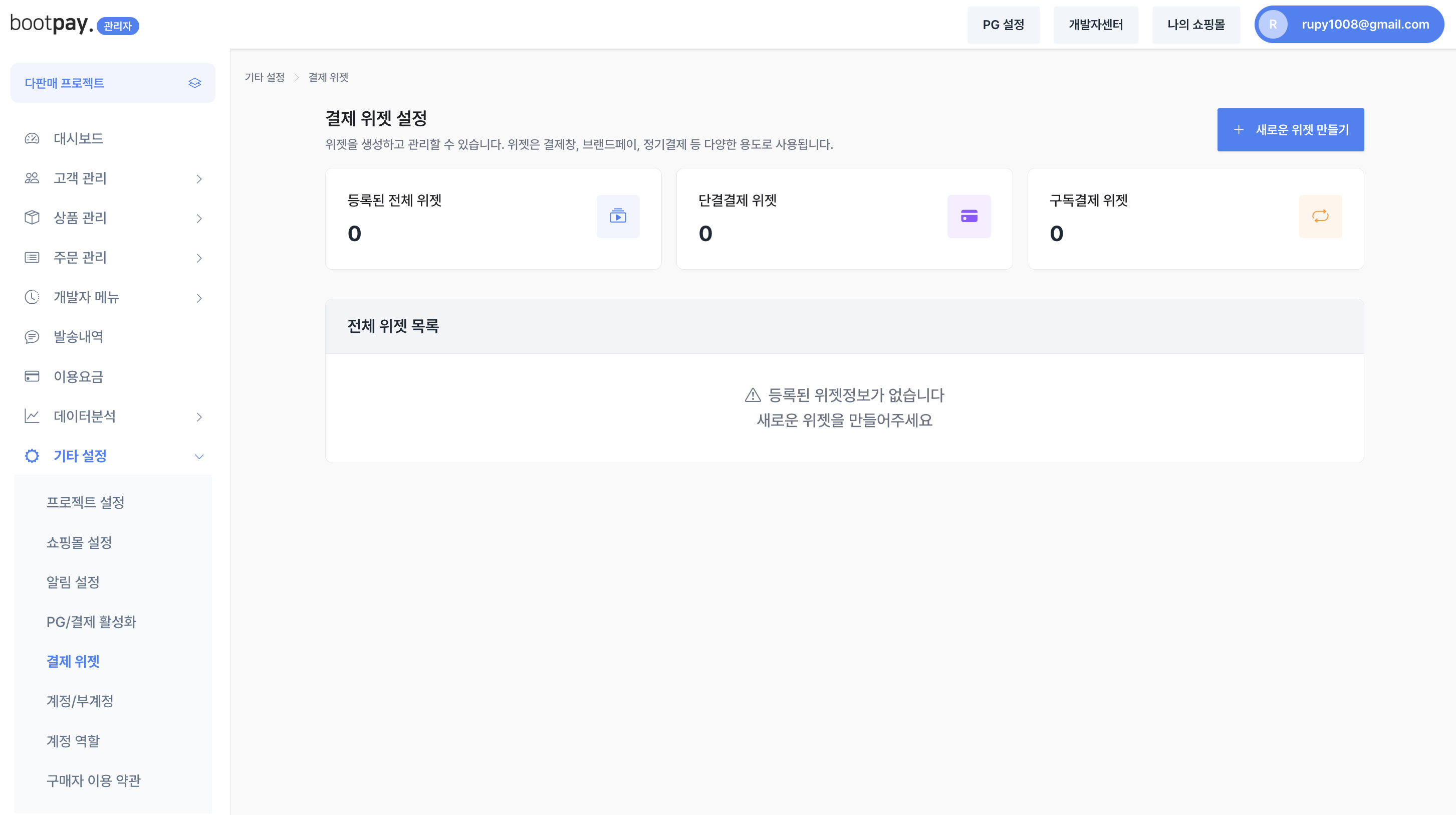
Task: Click the subscription payment widget refresh icon
Action: 1320,216
